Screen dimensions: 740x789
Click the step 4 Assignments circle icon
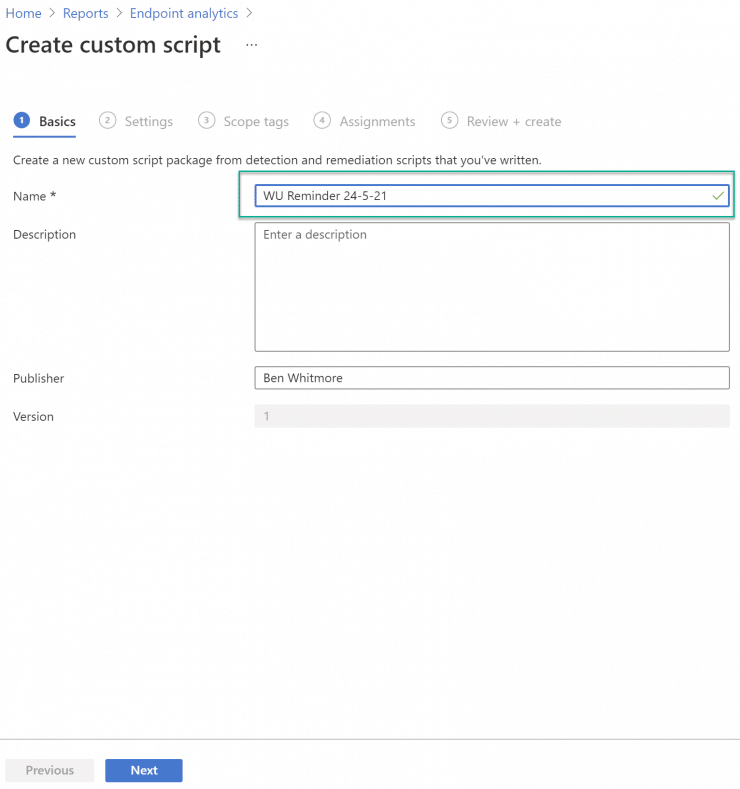point(322,121)
